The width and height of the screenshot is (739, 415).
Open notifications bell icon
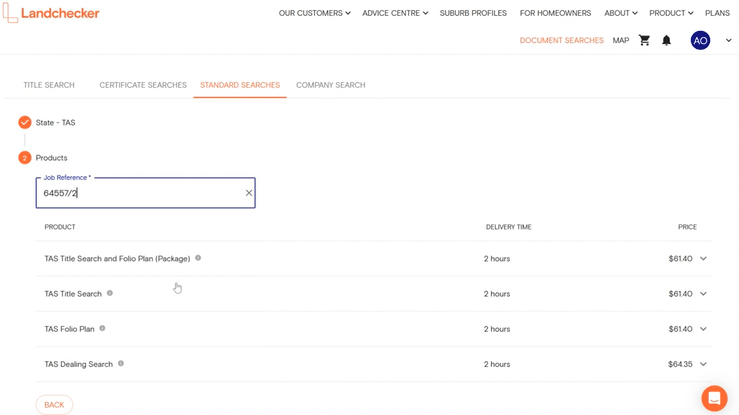[666, 41]
